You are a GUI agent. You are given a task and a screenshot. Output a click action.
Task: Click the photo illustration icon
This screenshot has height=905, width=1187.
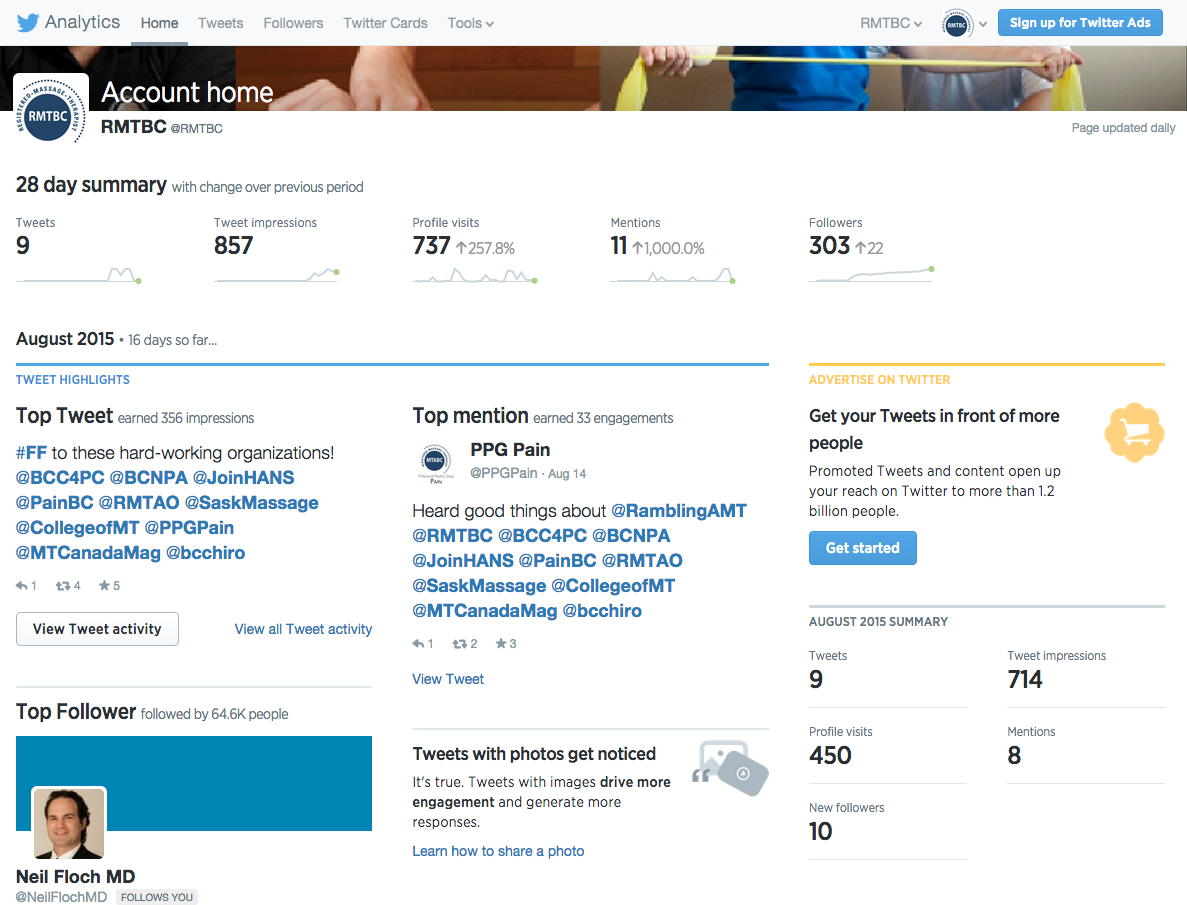pos(731,768)
